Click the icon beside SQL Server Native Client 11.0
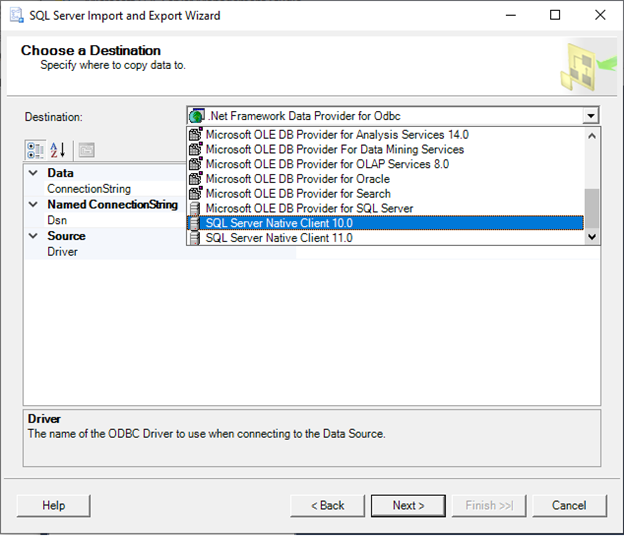Image resolution: width=624 pixels, height=536 pixels. (195, 238)
